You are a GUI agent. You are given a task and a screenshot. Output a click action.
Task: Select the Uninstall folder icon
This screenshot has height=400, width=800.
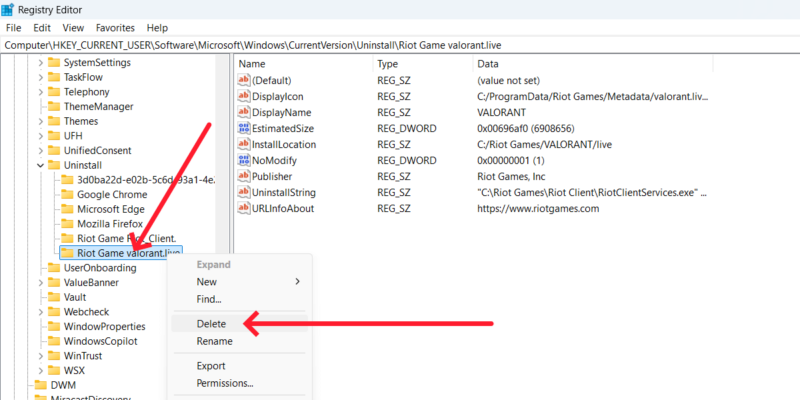pos(54,165)
